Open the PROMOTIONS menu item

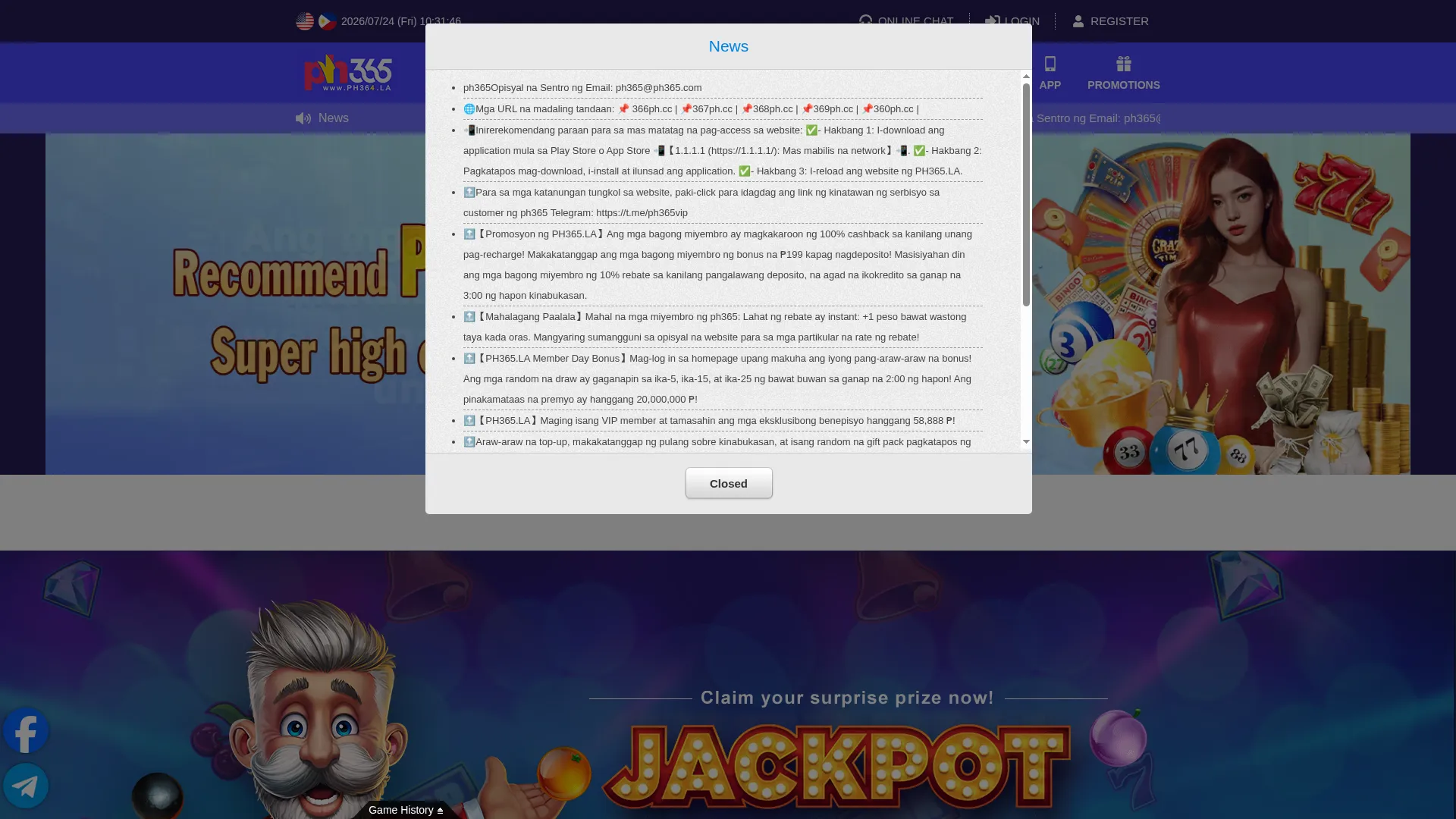point(1124,74)
